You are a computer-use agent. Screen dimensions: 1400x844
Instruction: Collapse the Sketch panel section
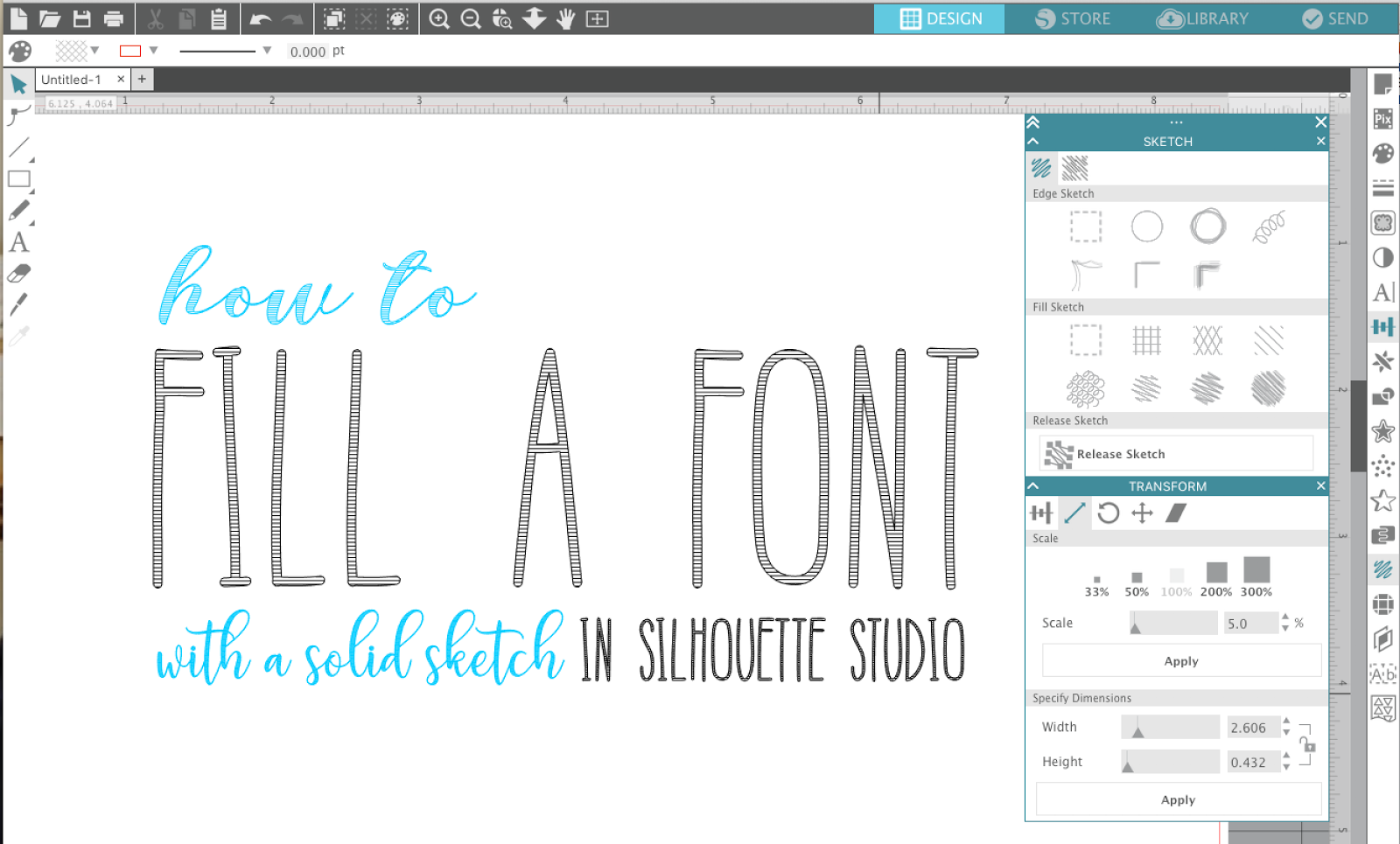1033,141
